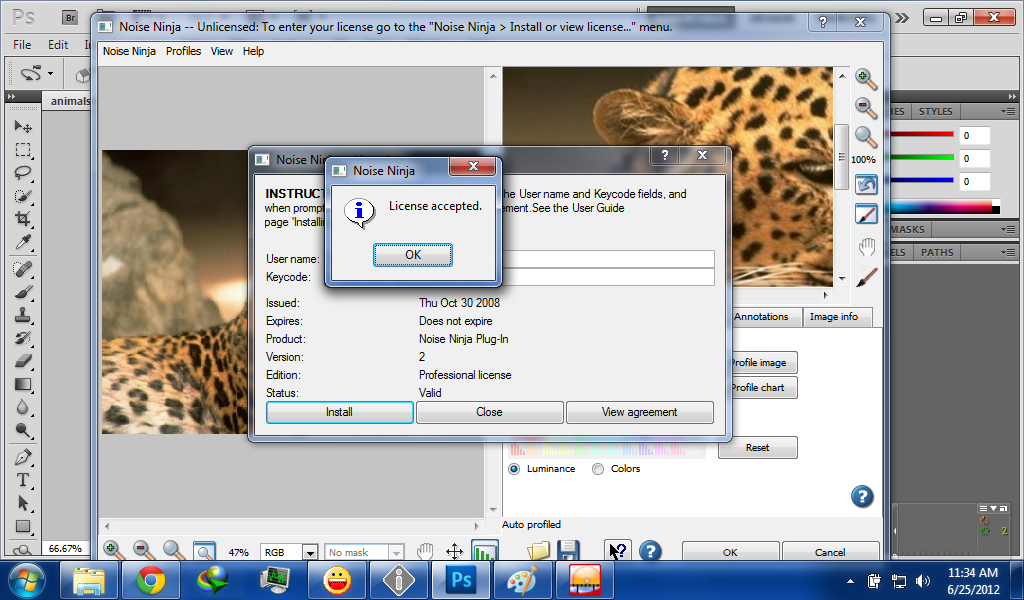The width and height of the screenshot is (1024, 600).
Task: Select the Blur tool
Action: (24, 407)
